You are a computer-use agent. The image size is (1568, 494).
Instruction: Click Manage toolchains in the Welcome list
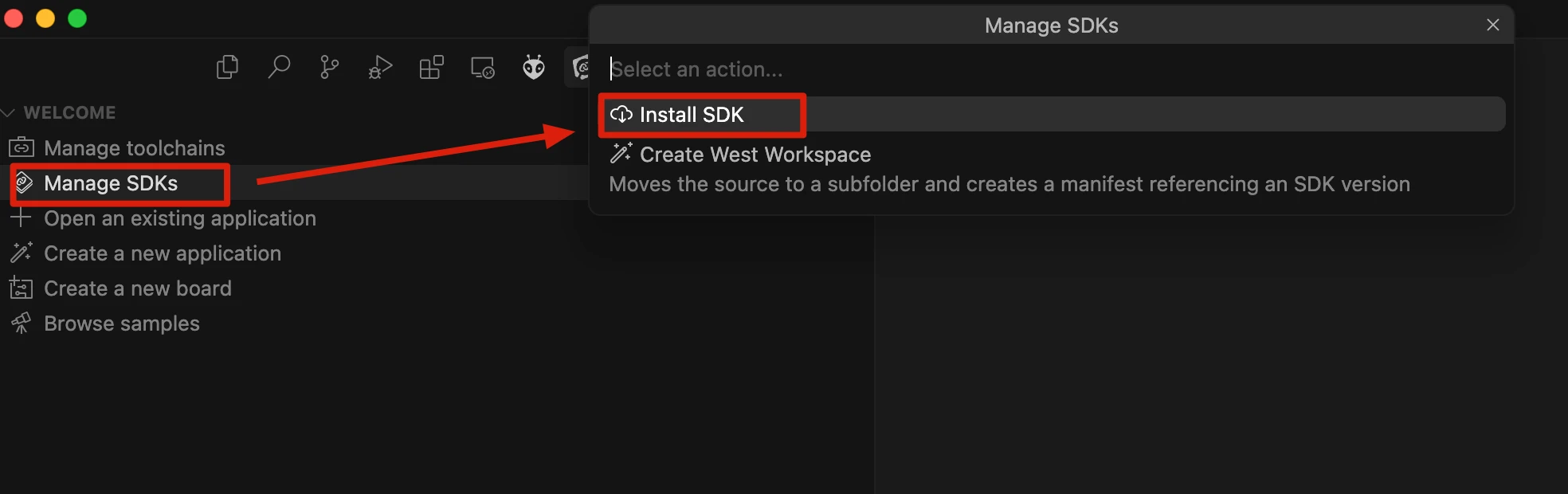click(134, 148)
